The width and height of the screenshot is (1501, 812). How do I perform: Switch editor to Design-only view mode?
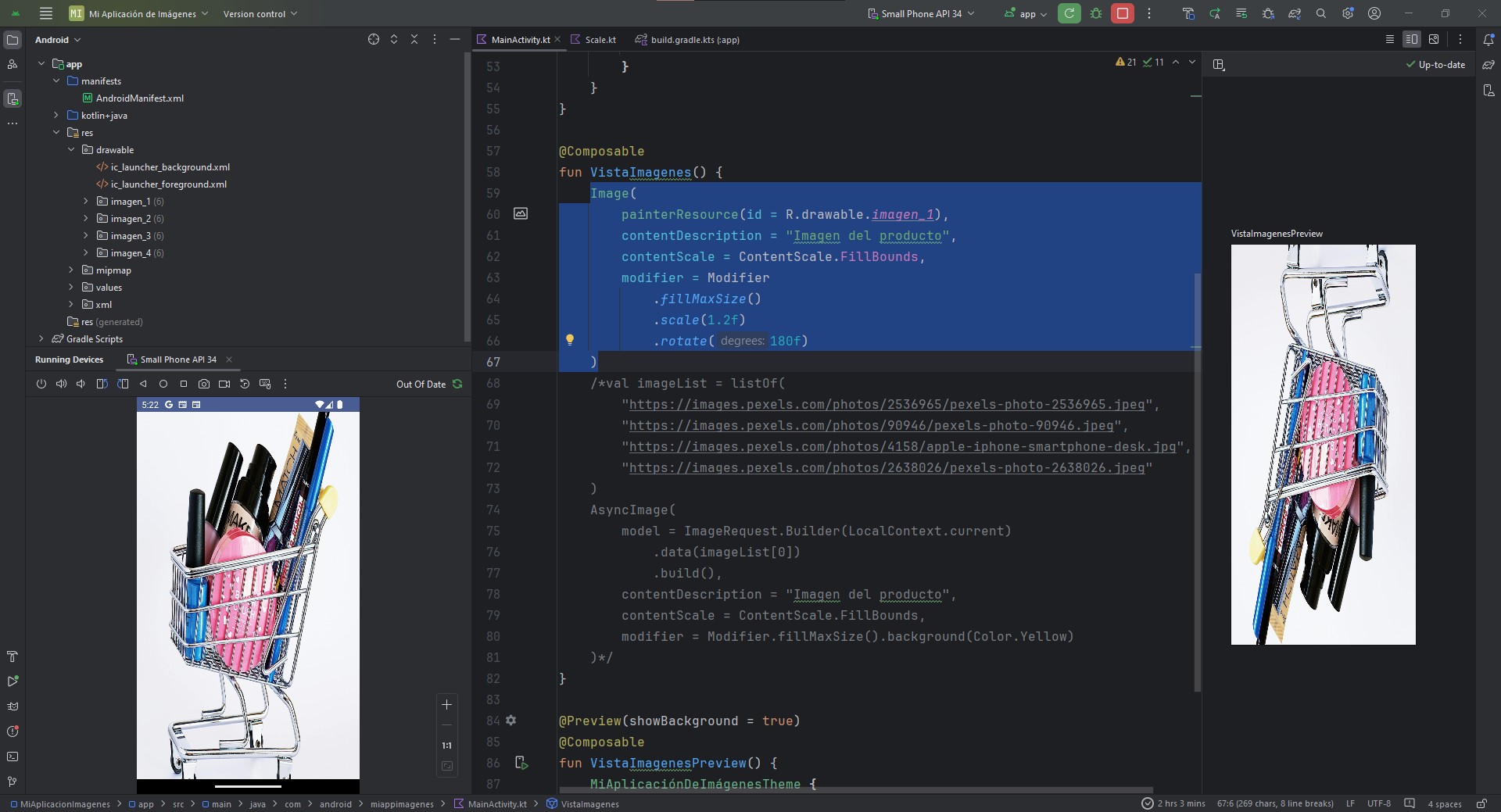click(x=1434, y=39)
